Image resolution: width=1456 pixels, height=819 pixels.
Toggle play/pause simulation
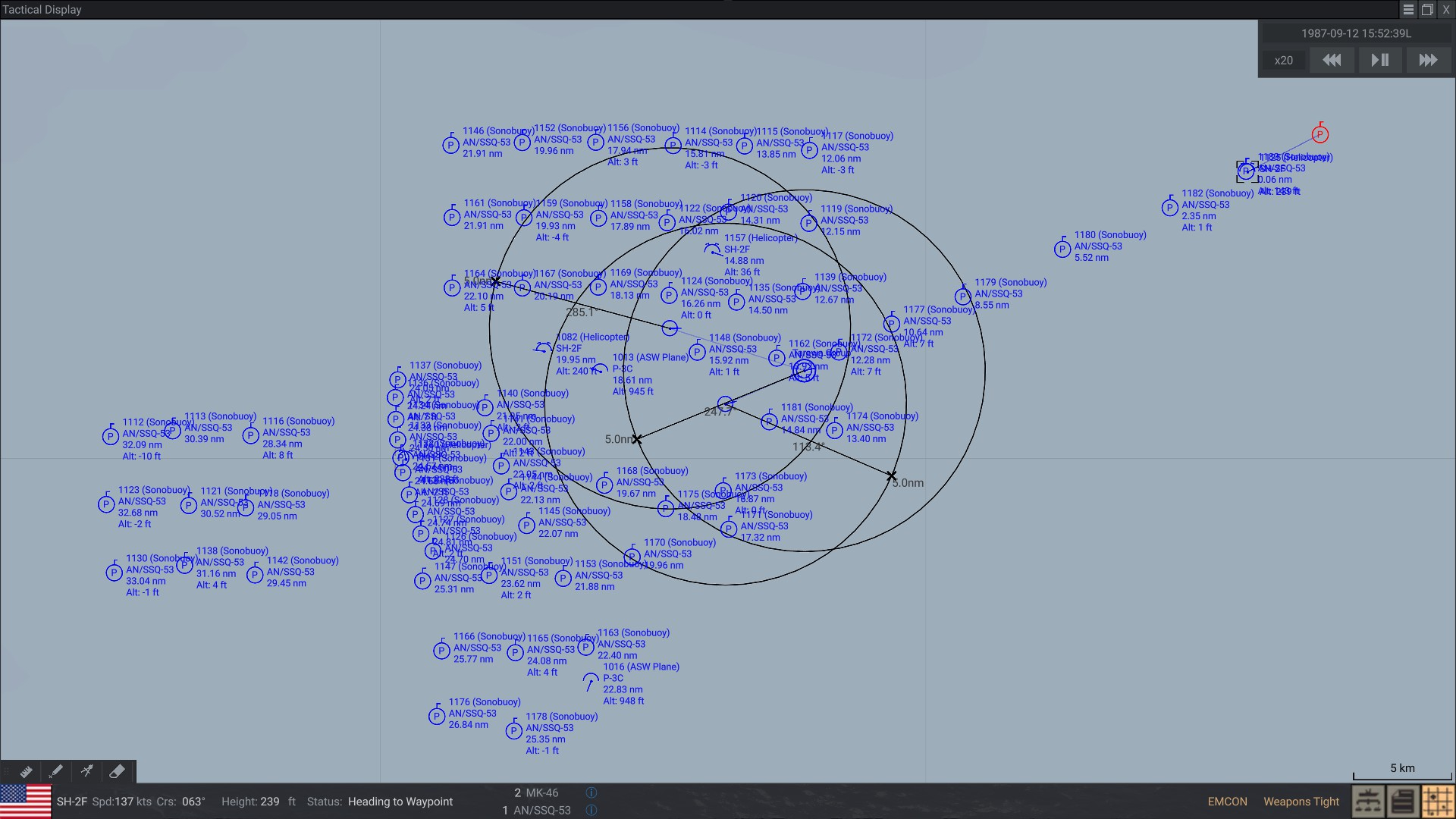click(x=1380, y=60)
